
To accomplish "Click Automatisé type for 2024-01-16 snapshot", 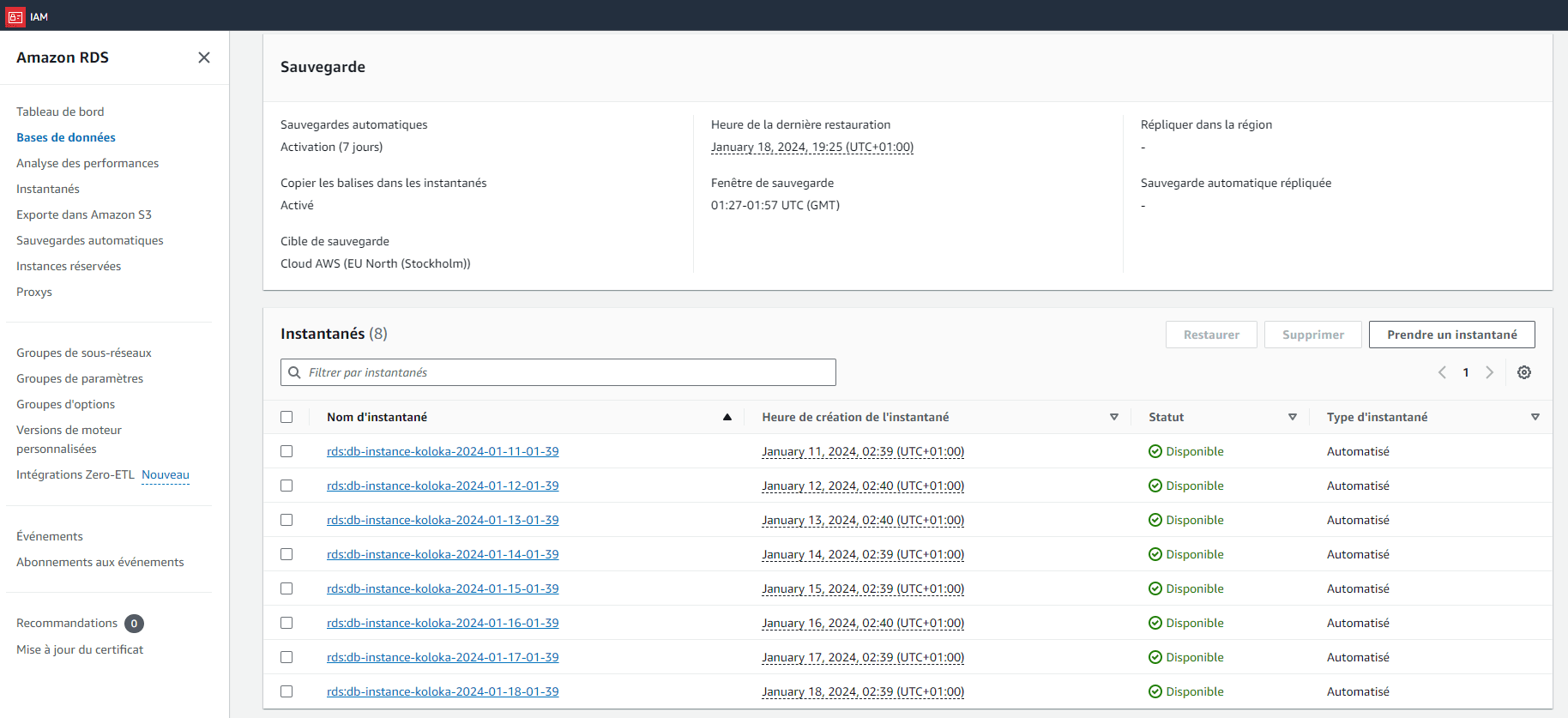I will point(1358,623).
